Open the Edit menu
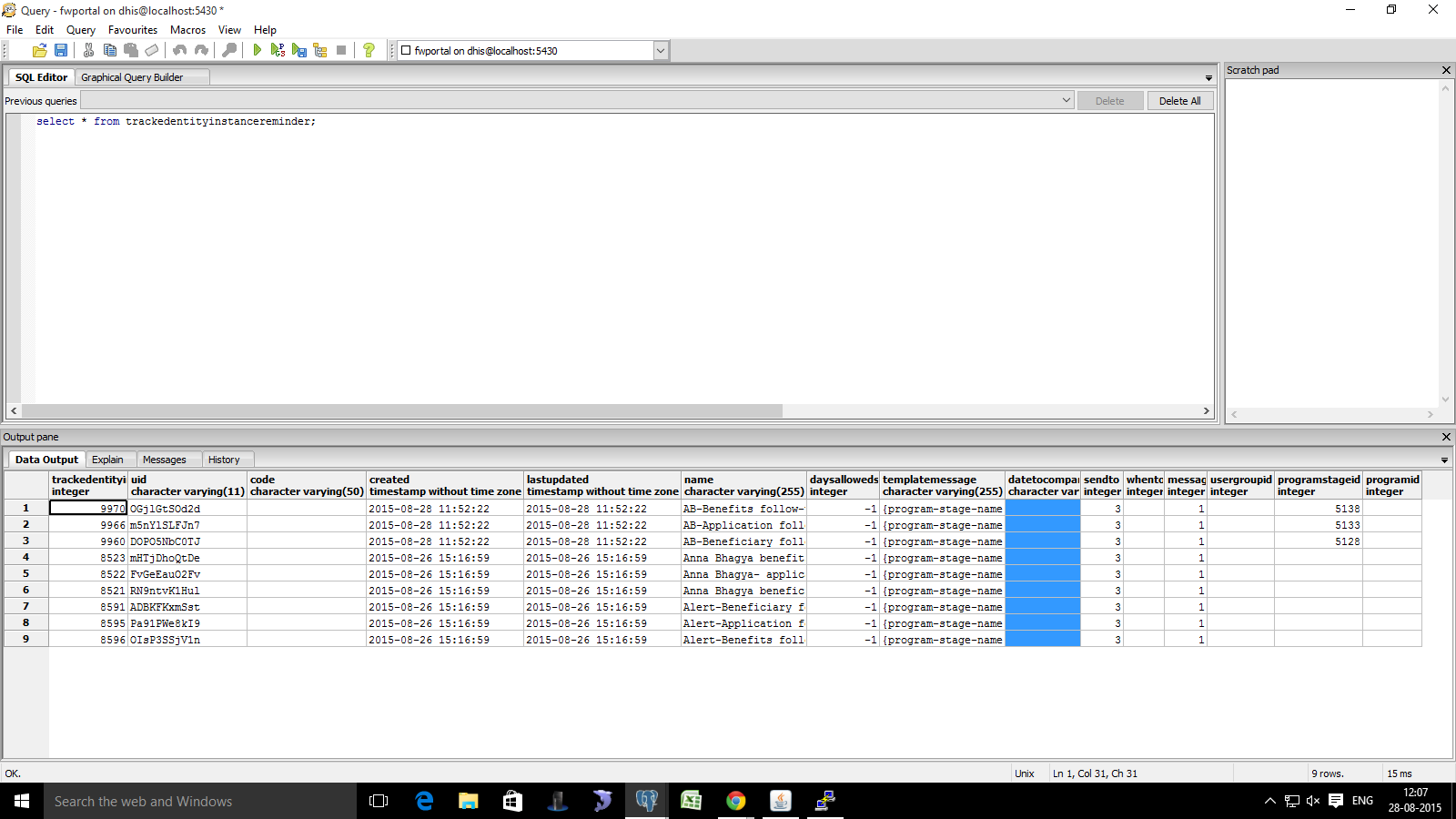This screenshot has width=1456, height=819. 45,30
